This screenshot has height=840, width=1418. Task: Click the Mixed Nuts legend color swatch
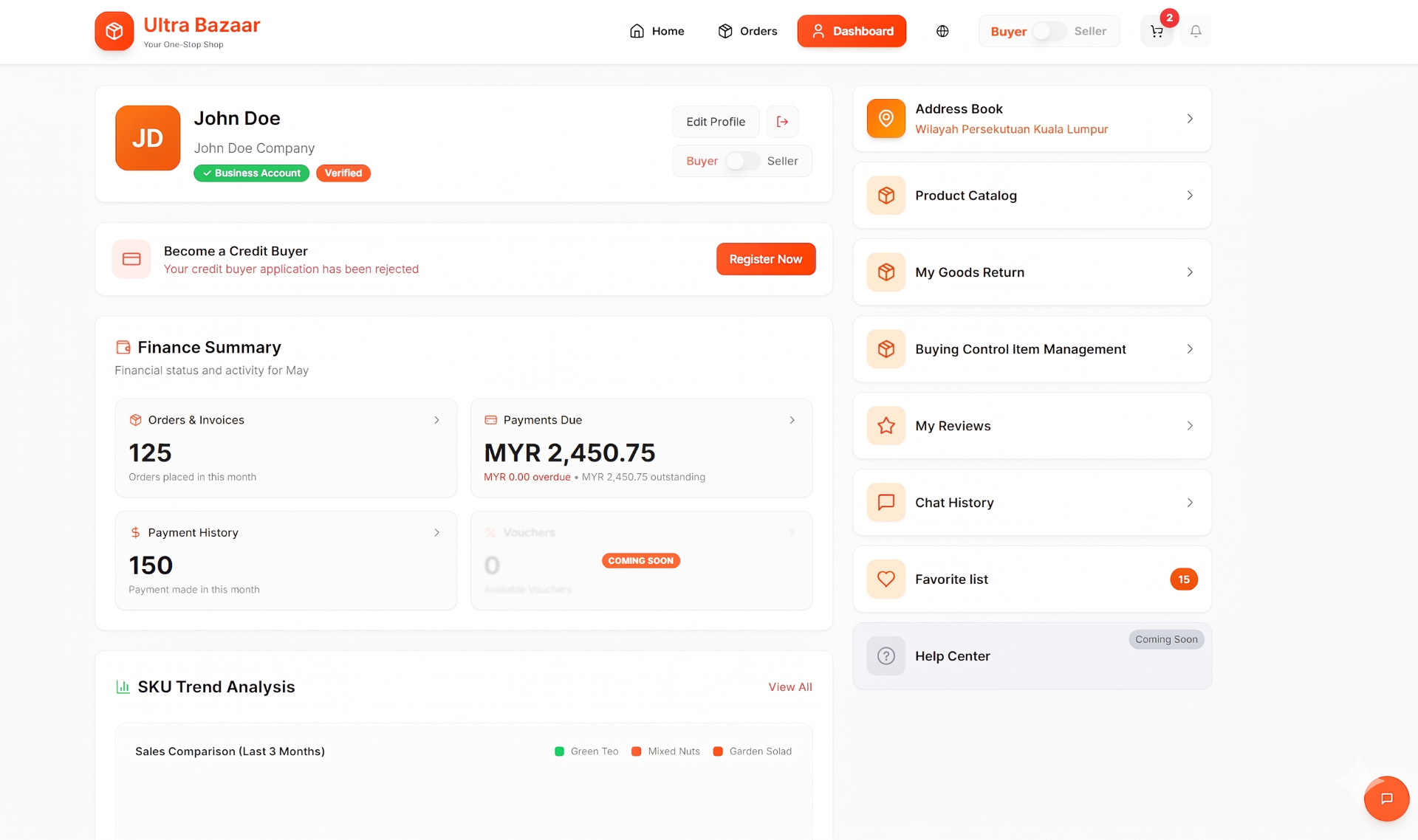click(636, 751)
